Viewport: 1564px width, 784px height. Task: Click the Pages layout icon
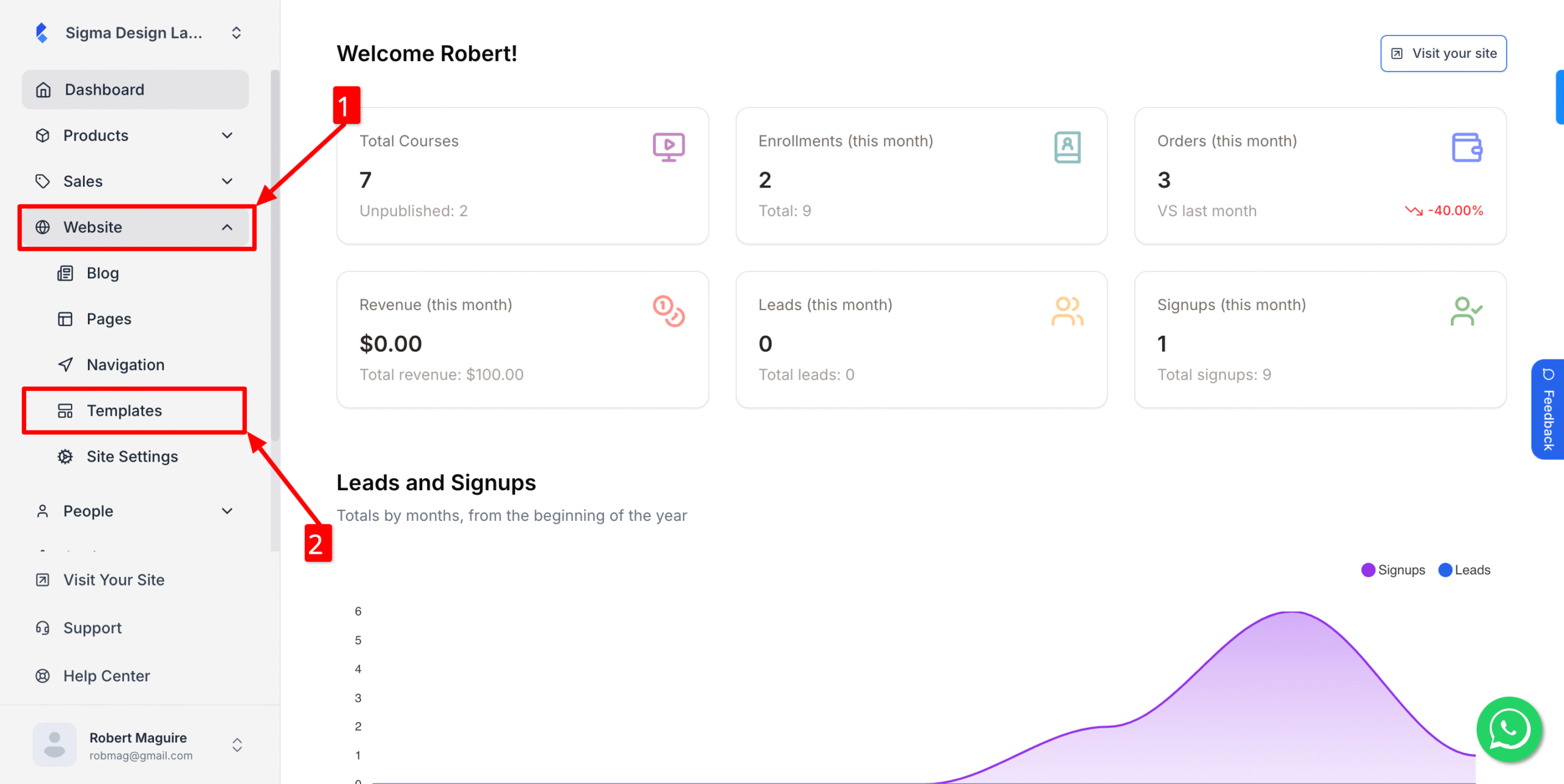click(65, 319)
